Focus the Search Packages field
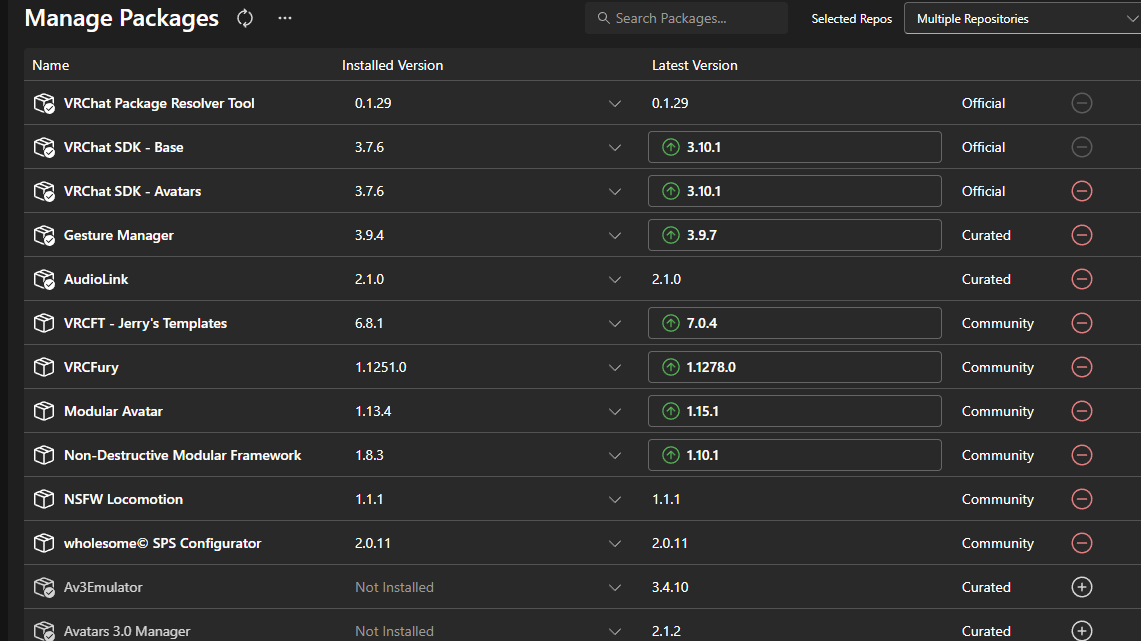 click(686, 18)
